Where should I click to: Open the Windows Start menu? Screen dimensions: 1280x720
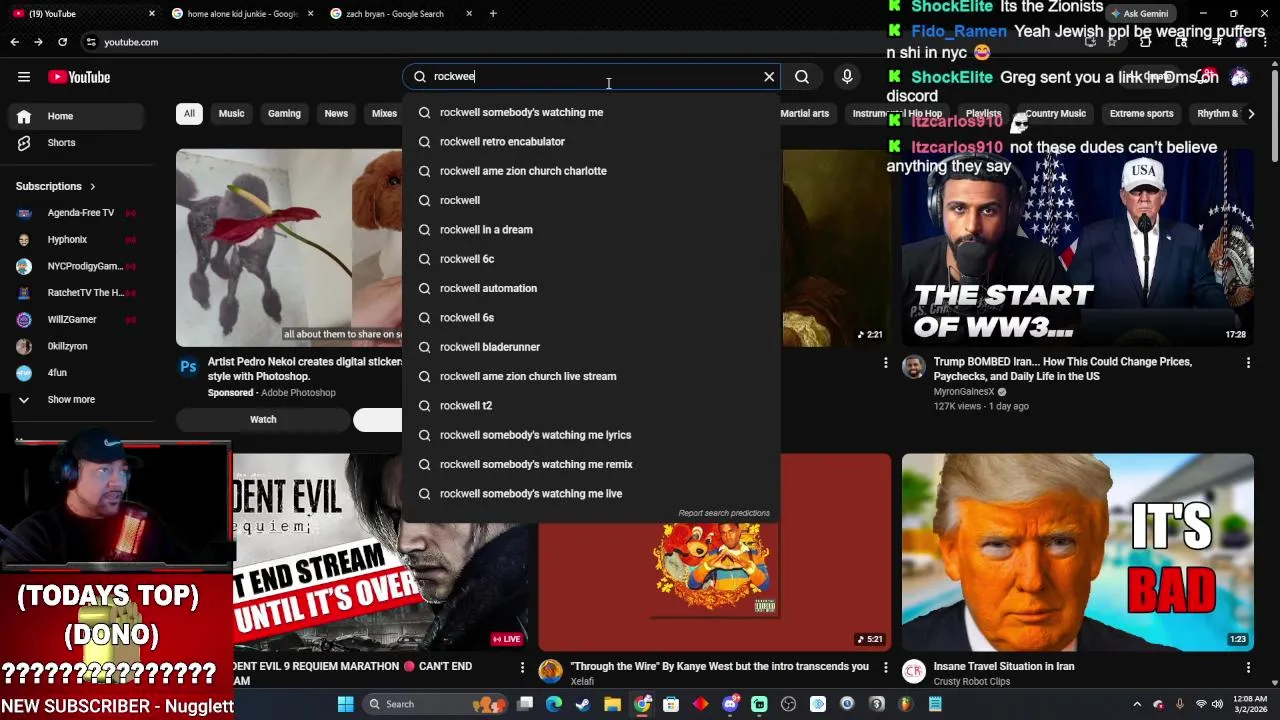(x=345, y=704)
